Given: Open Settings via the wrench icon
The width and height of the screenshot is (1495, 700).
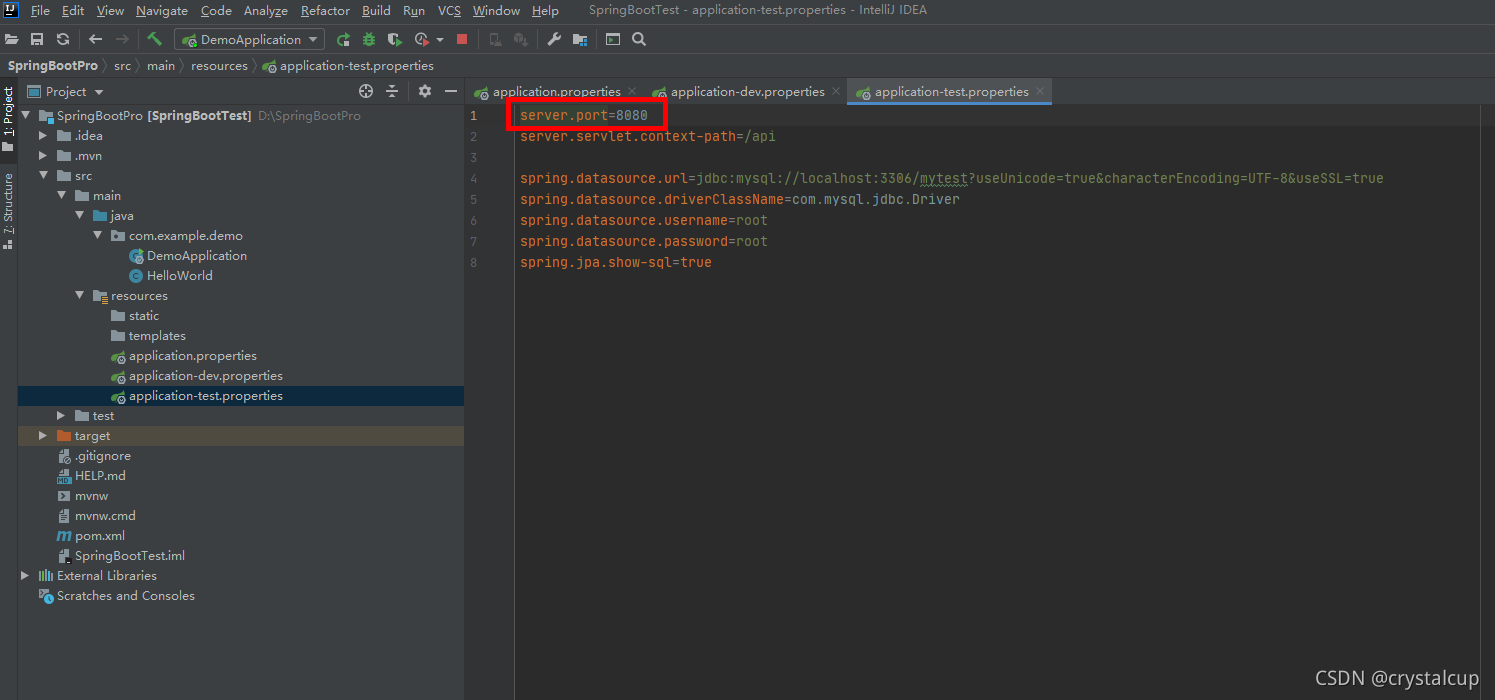Looking at the screenshot, I should point(554,39).
